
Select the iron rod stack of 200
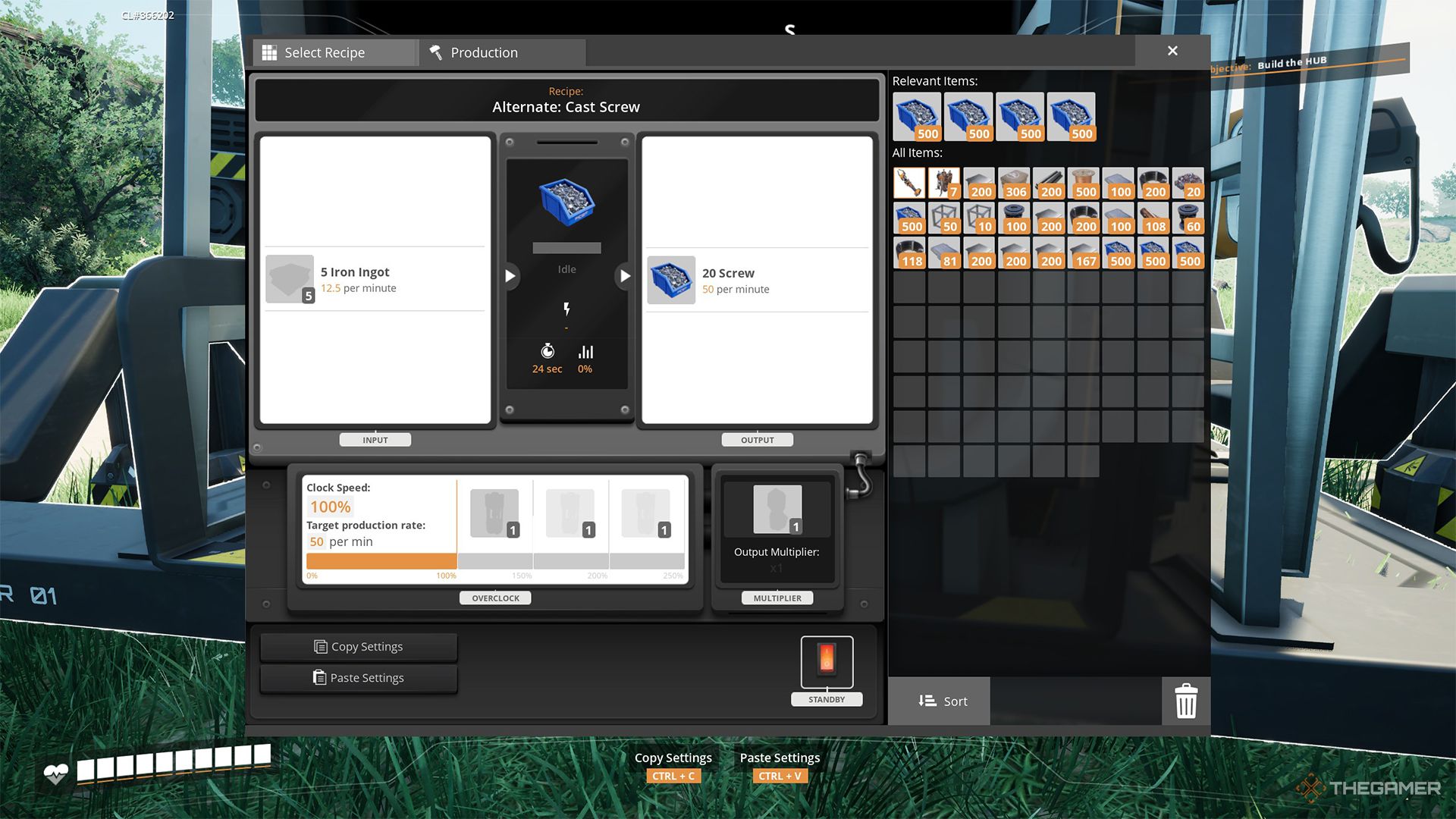(1049, 184)
